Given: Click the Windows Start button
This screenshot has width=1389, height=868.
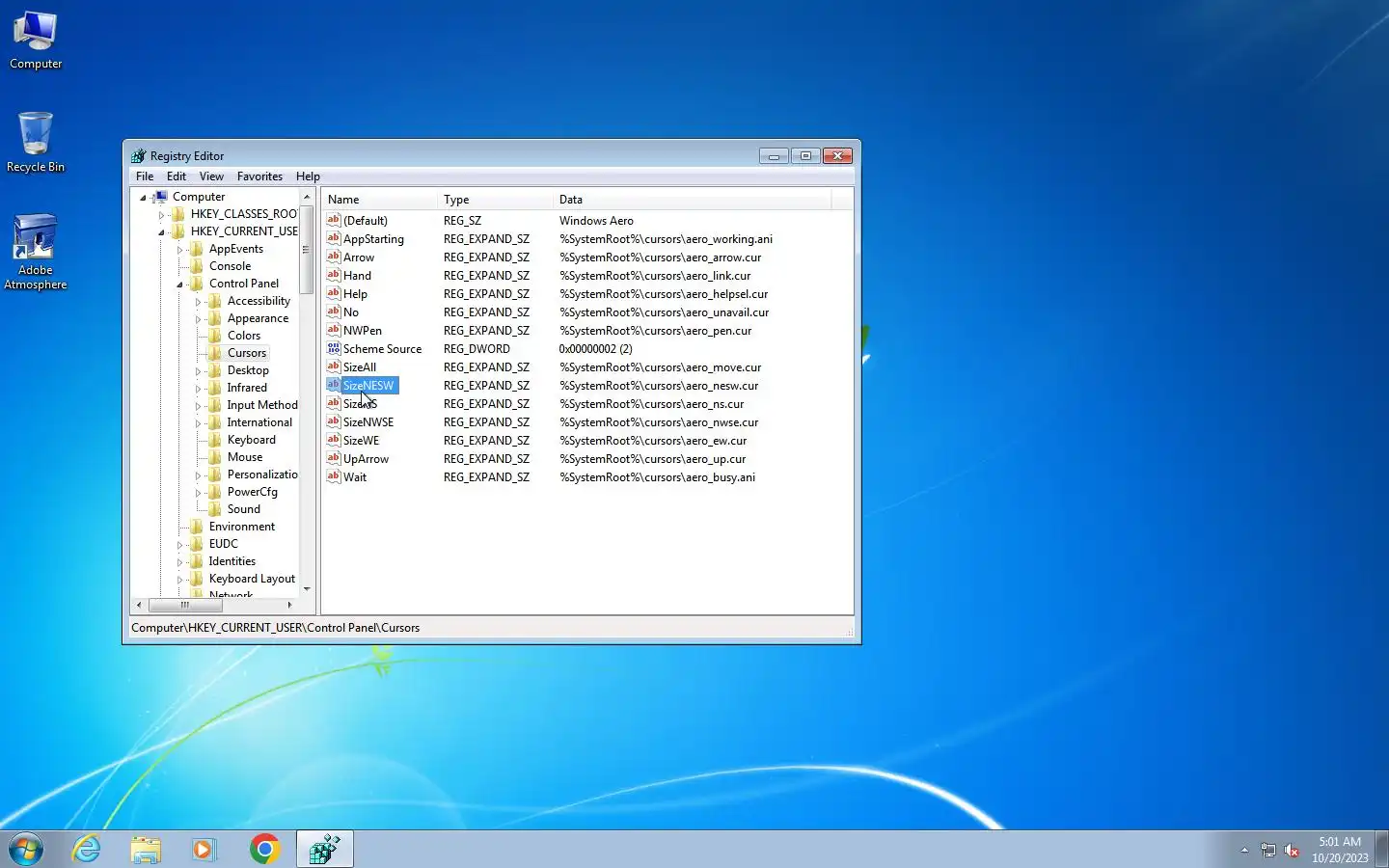Looking at the screenshot, I should point(26,849).
